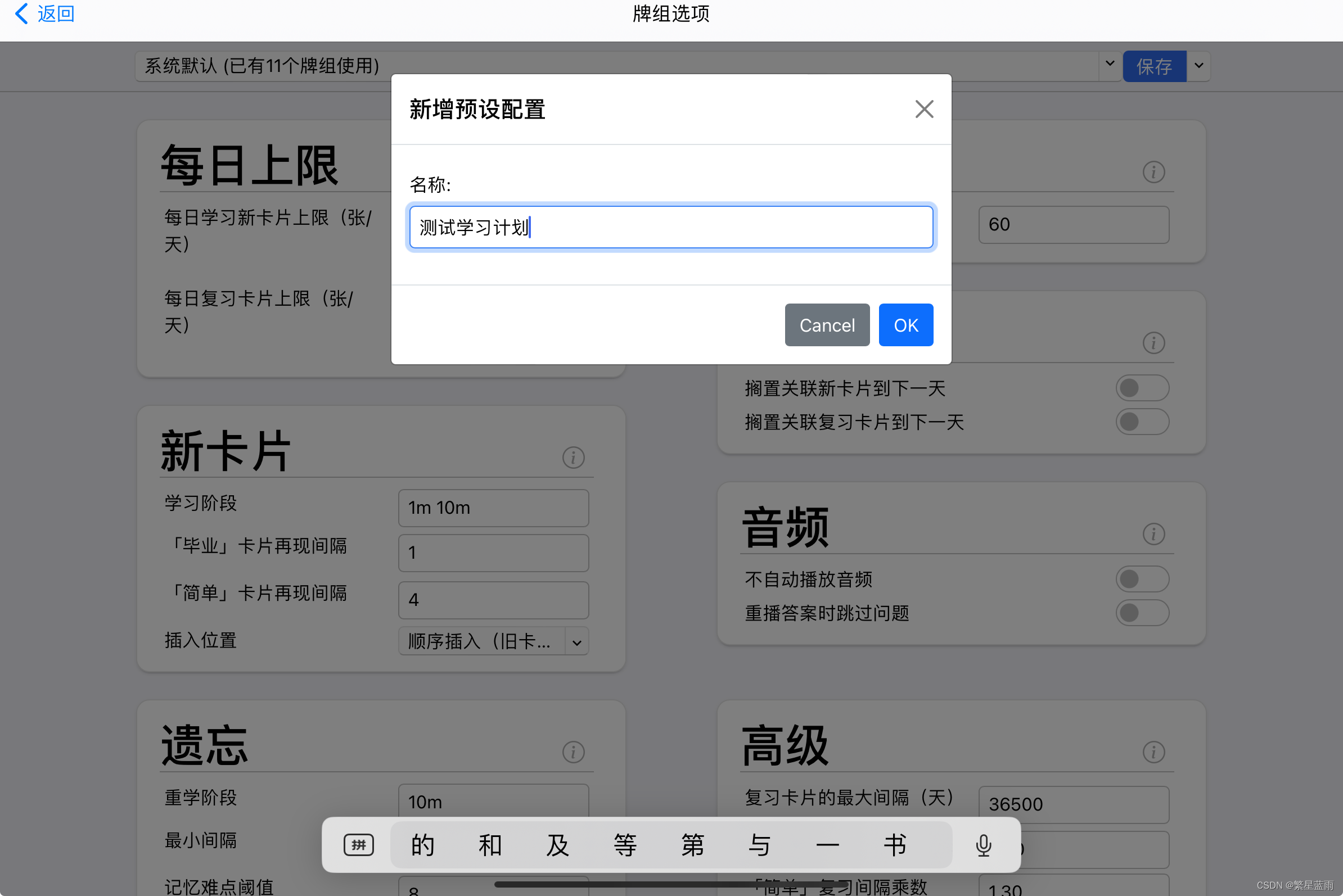Click the Cancel button
Viewport: 1343px width, 896px height.
(827, 325)
